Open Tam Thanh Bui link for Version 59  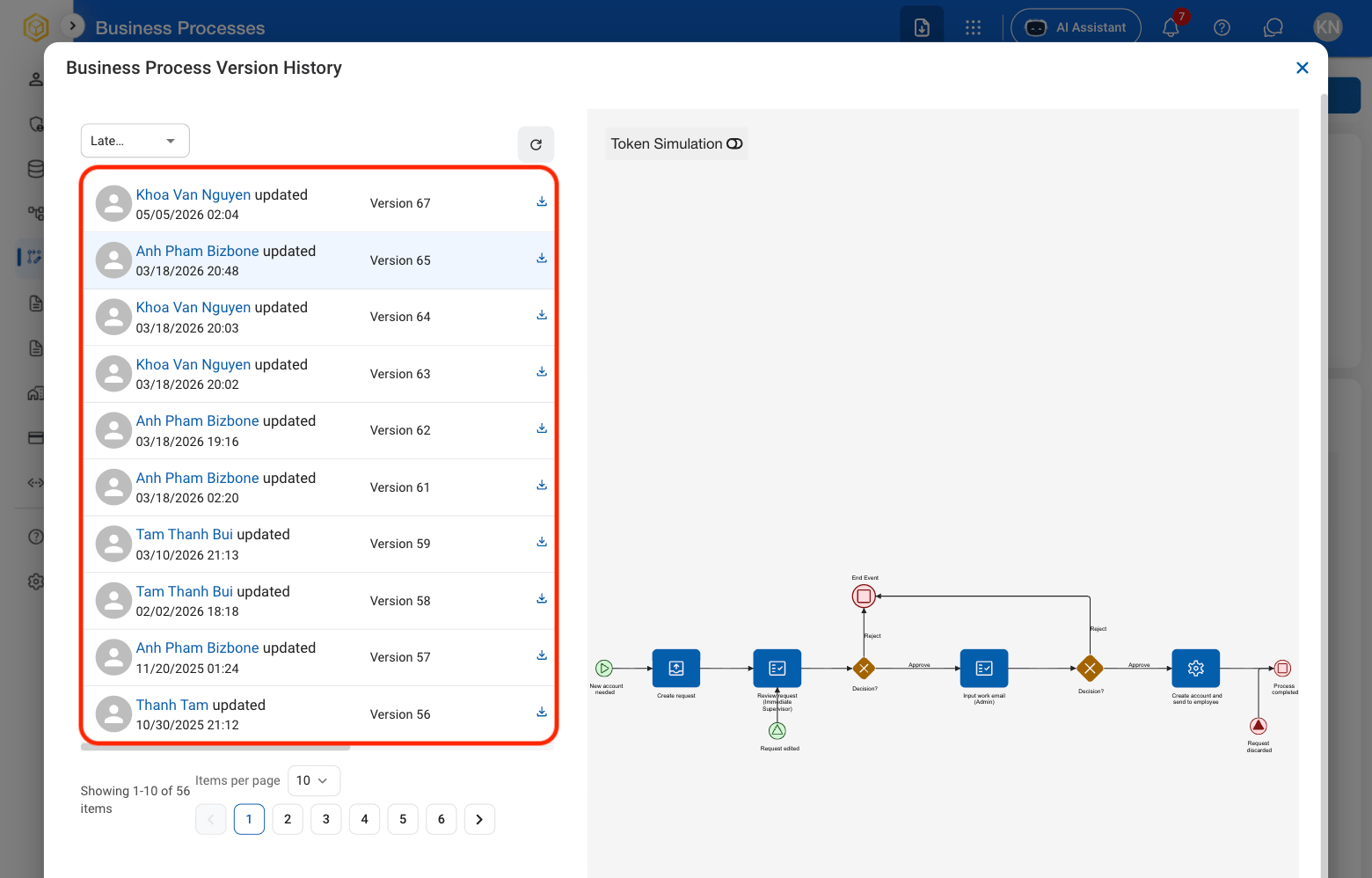pos(185,534)
